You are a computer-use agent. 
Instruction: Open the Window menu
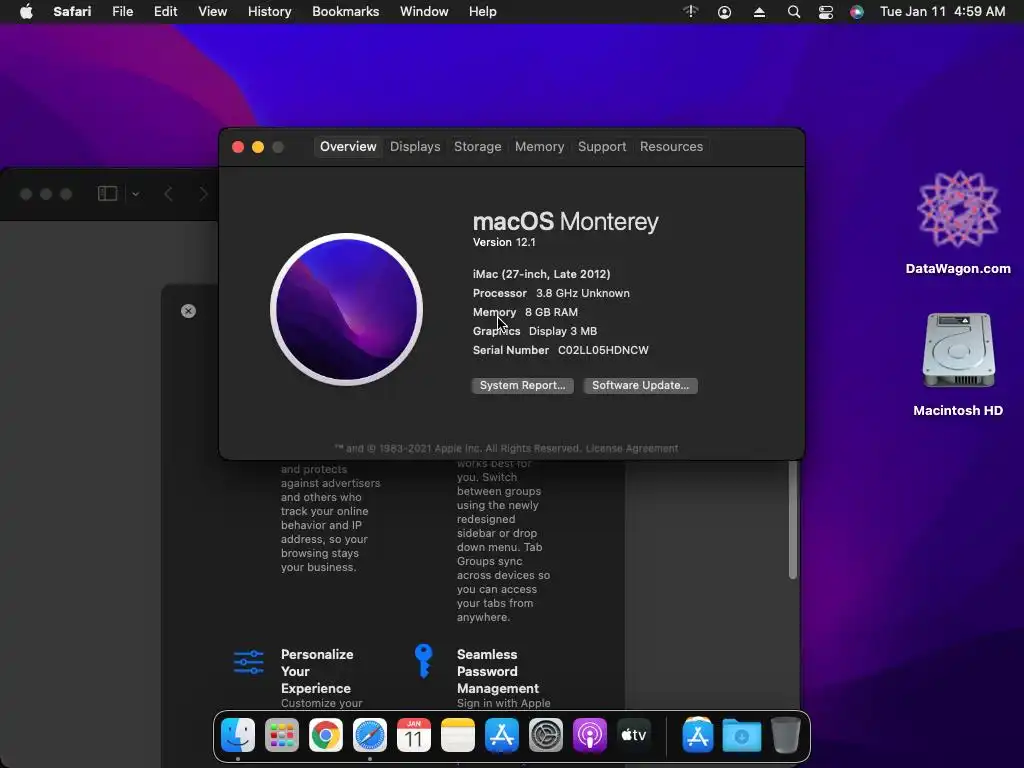tap(424, 12)
